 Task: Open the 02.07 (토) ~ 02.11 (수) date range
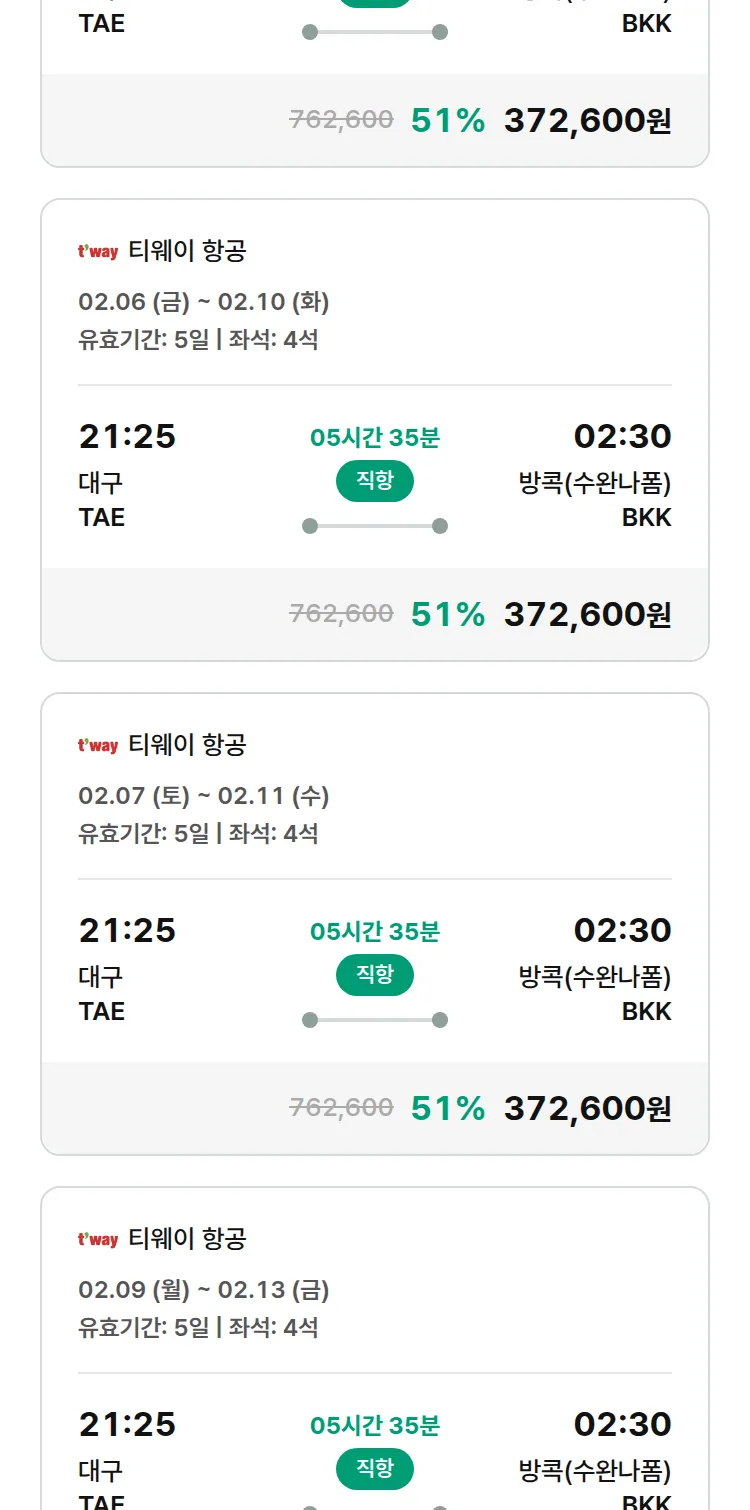(x=204, y=796)
